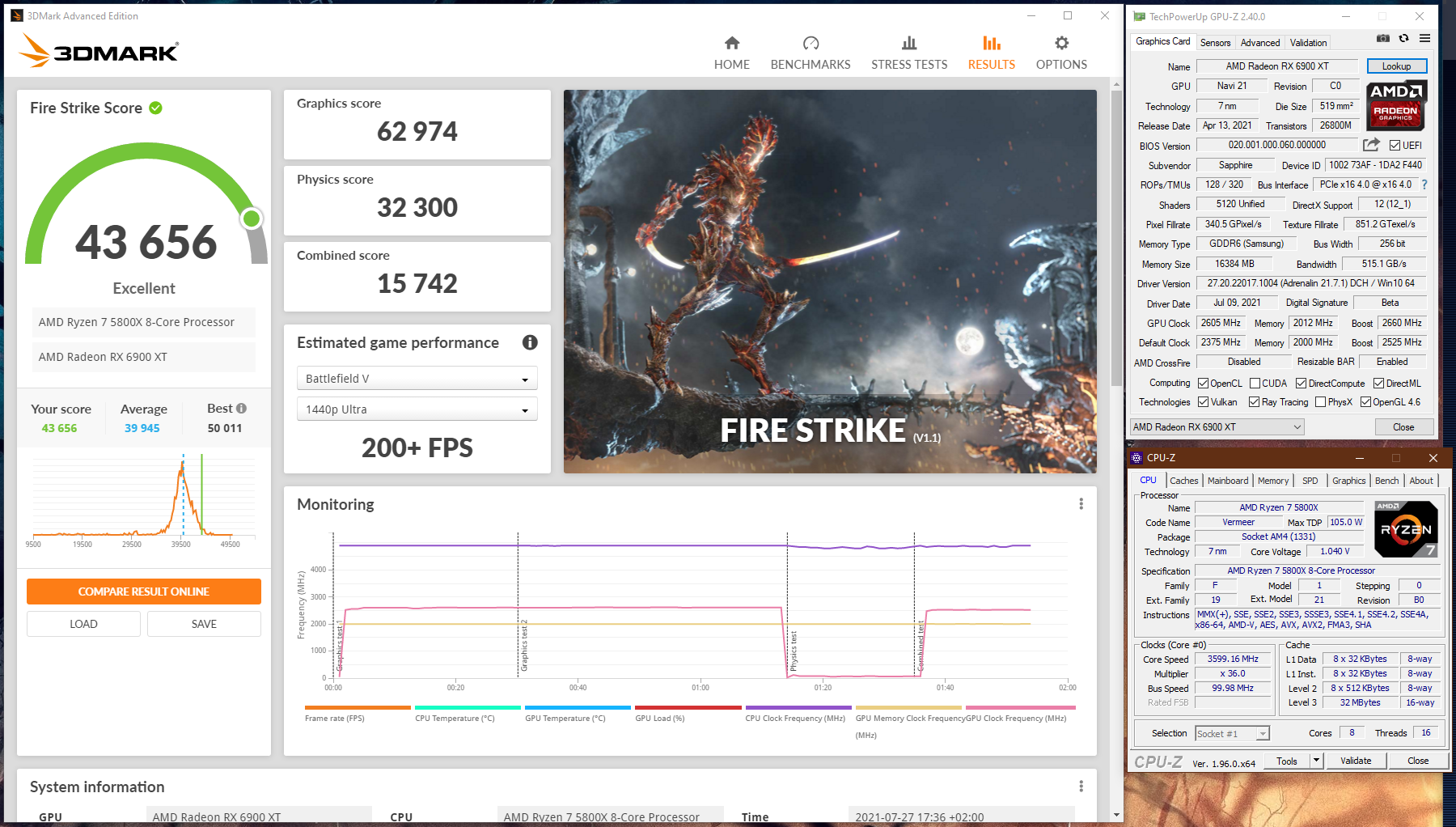This screenshot has height=827, width=1456.
Task: Click the green Fire Strike validation checkmark
Action: [x=156, y=108]
